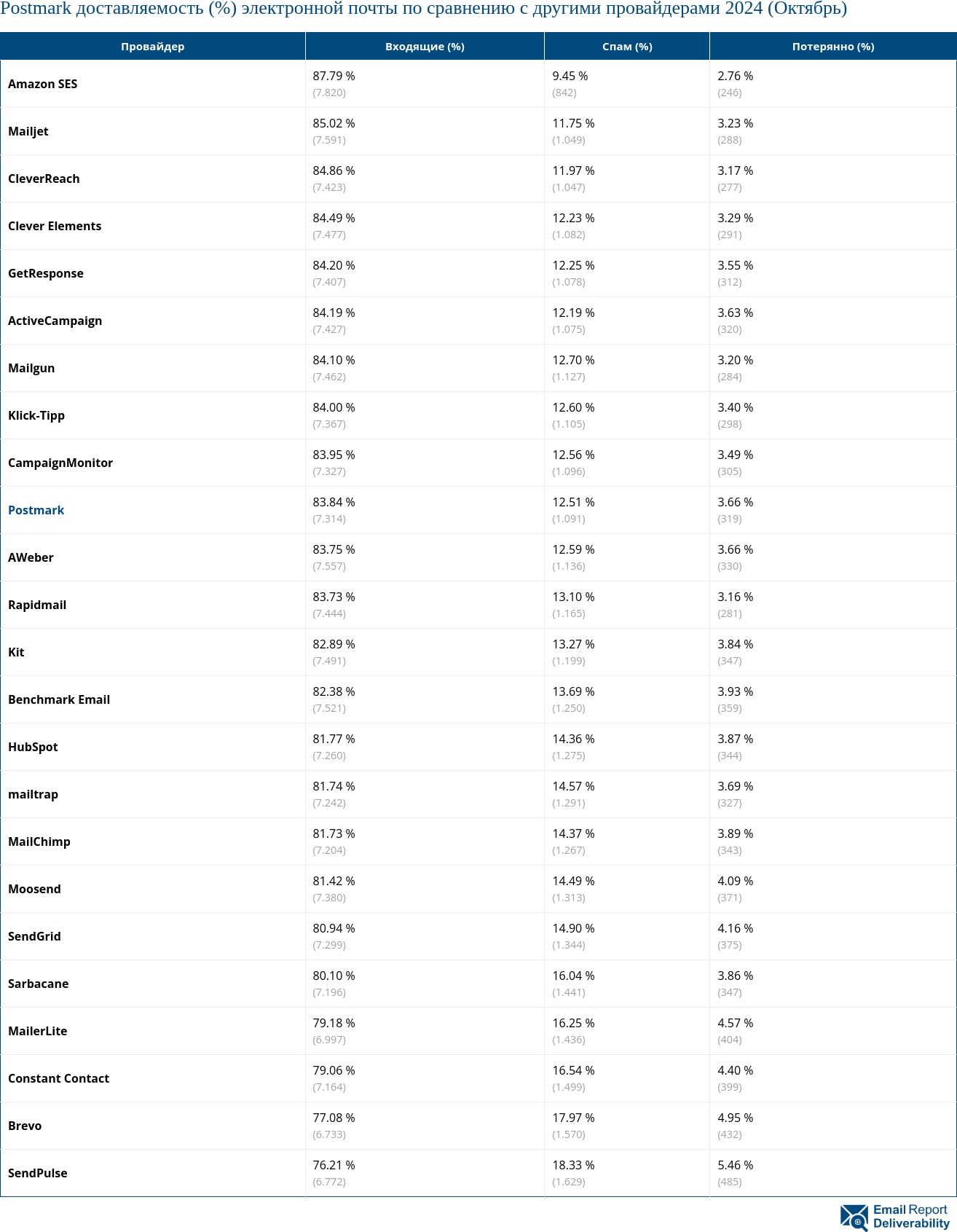Open the SendPulse provider entry
The height and width of the screenshot is (1232, 957).
pyautogui.click(x=38, y=1173)
